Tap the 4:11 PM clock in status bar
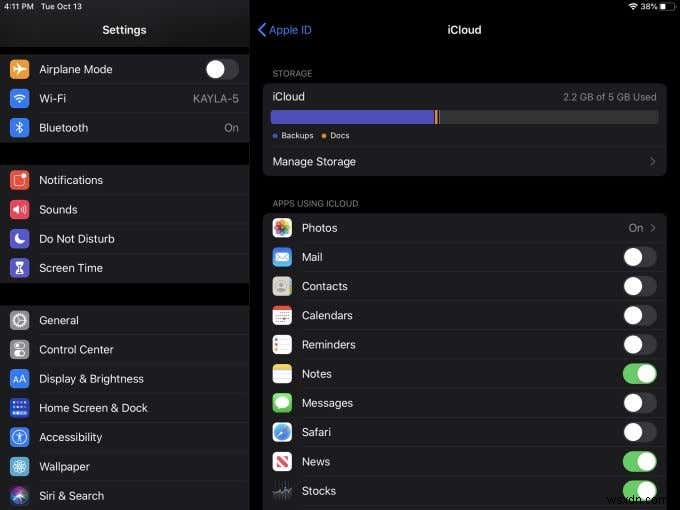The image size is (680, 510). click(x=19, y=7)
